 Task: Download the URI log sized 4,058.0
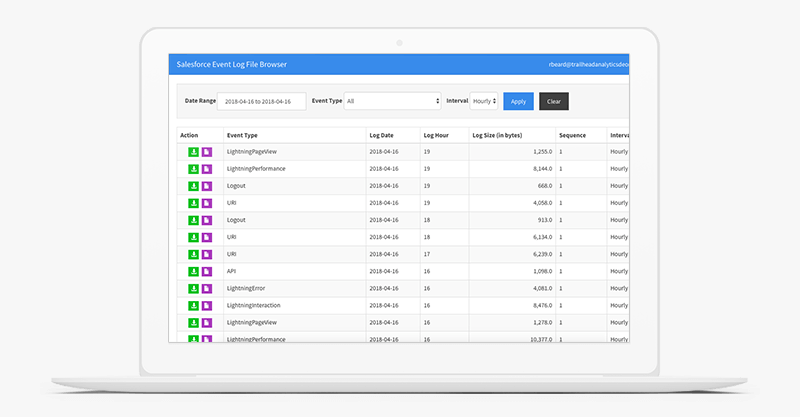[x=193, y=203]
